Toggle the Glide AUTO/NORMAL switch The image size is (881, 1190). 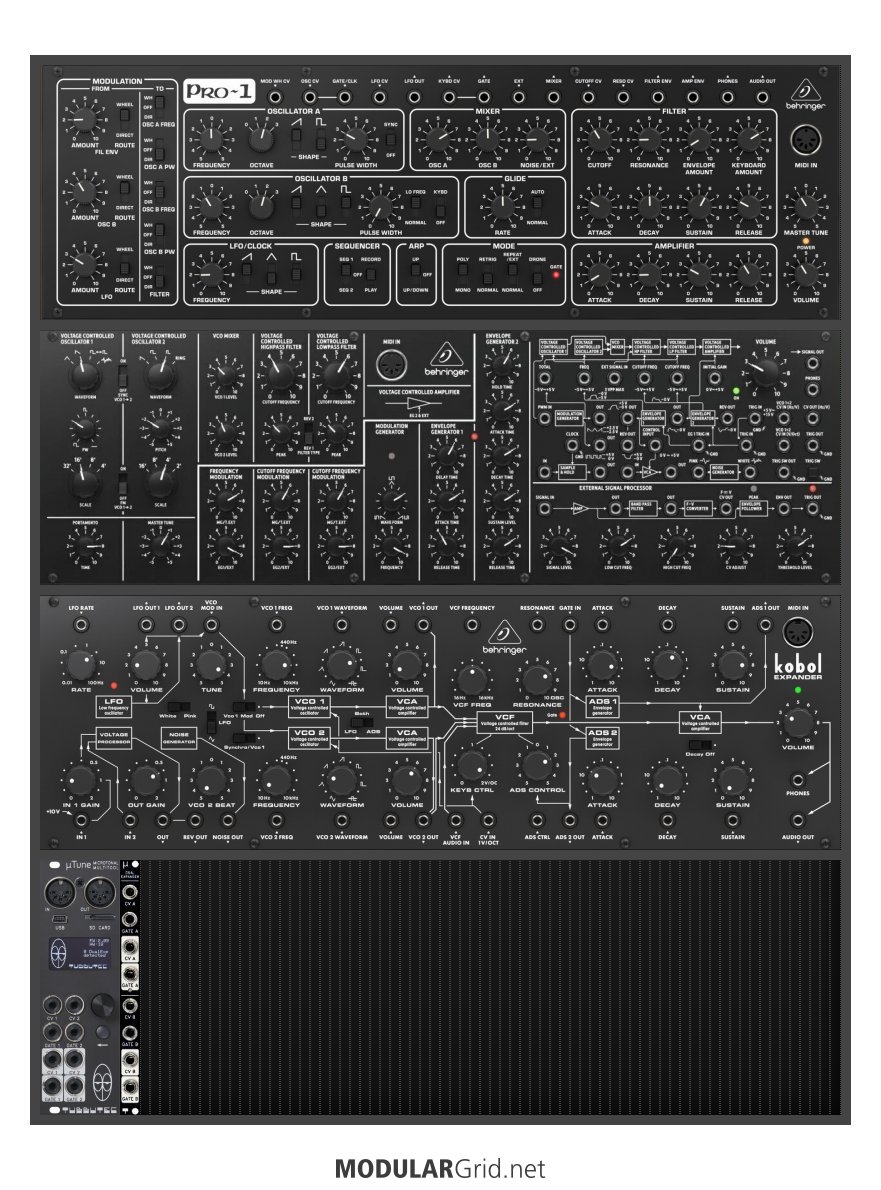click(537, 206)
